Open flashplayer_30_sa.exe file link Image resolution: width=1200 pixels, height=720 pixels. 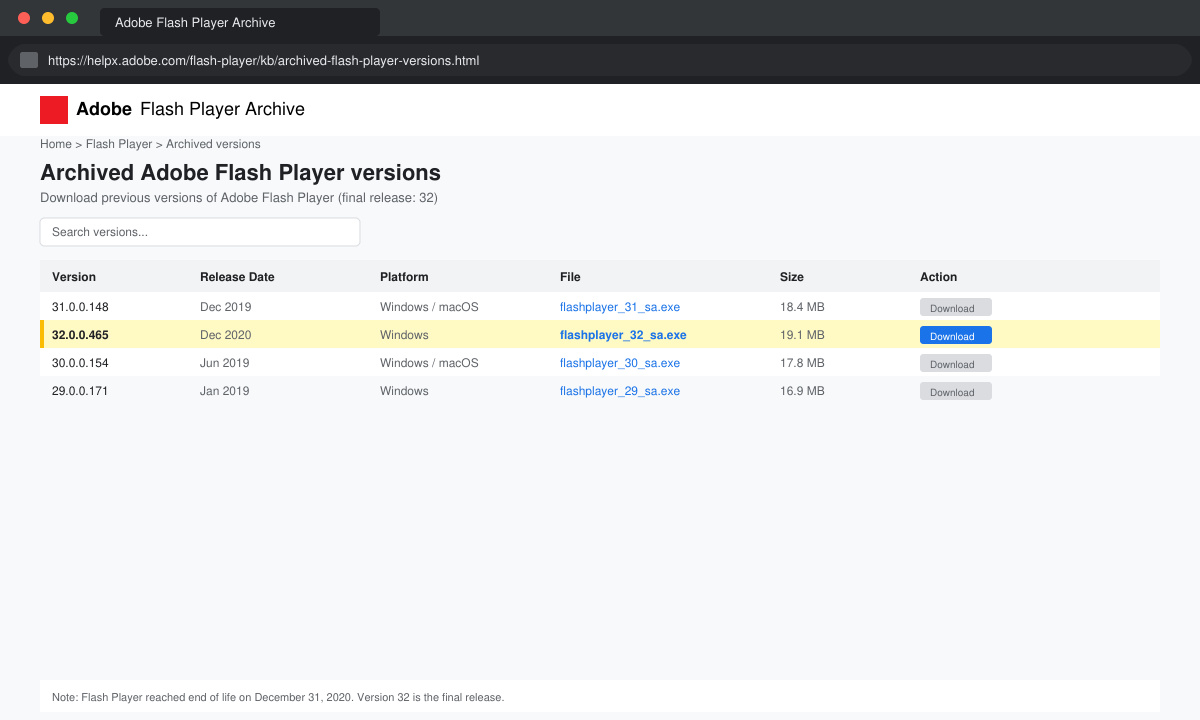(x=620, y=363)
